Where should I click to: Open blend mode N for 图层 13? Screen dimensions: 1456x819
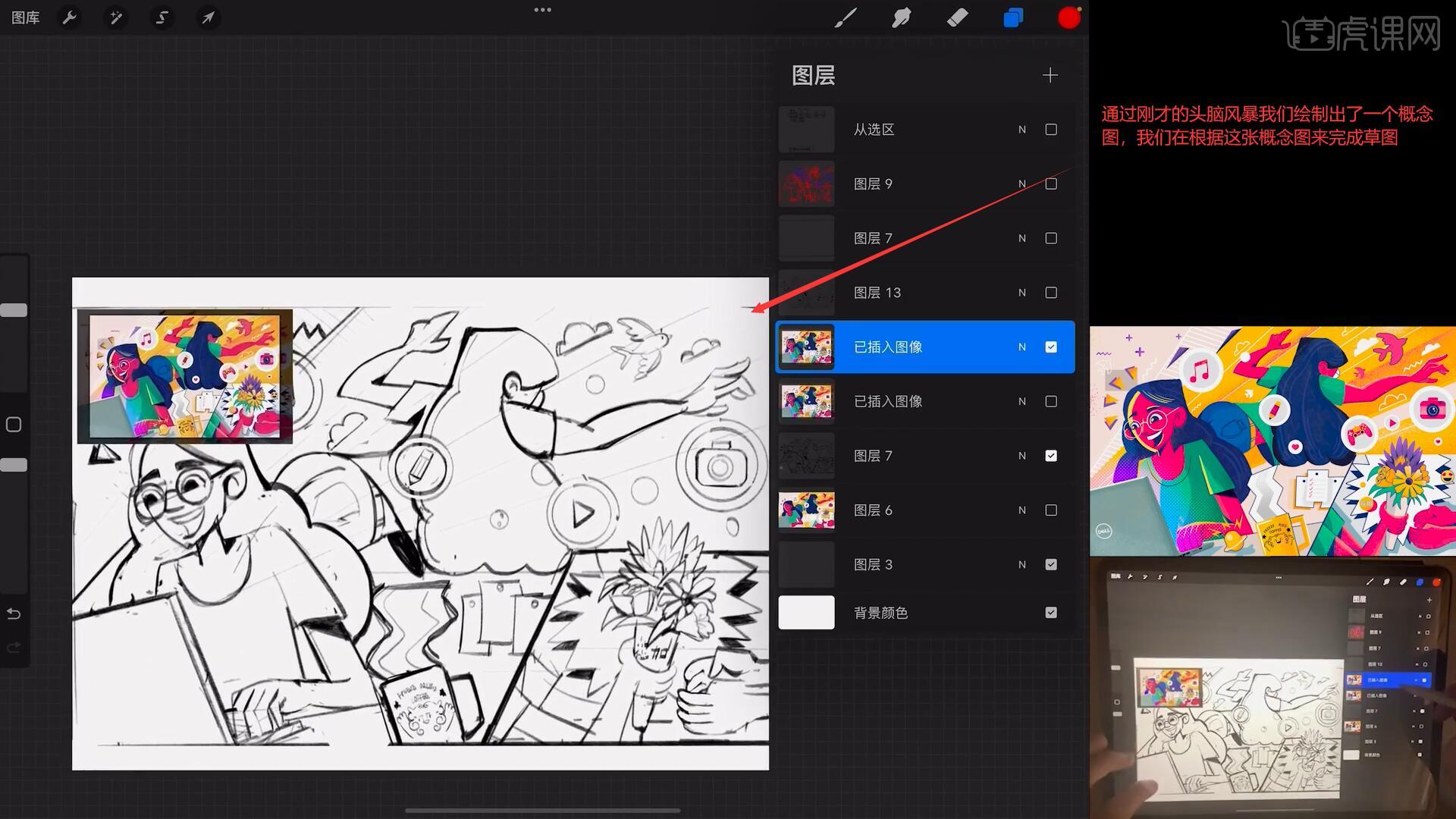tap(1021, 293)
